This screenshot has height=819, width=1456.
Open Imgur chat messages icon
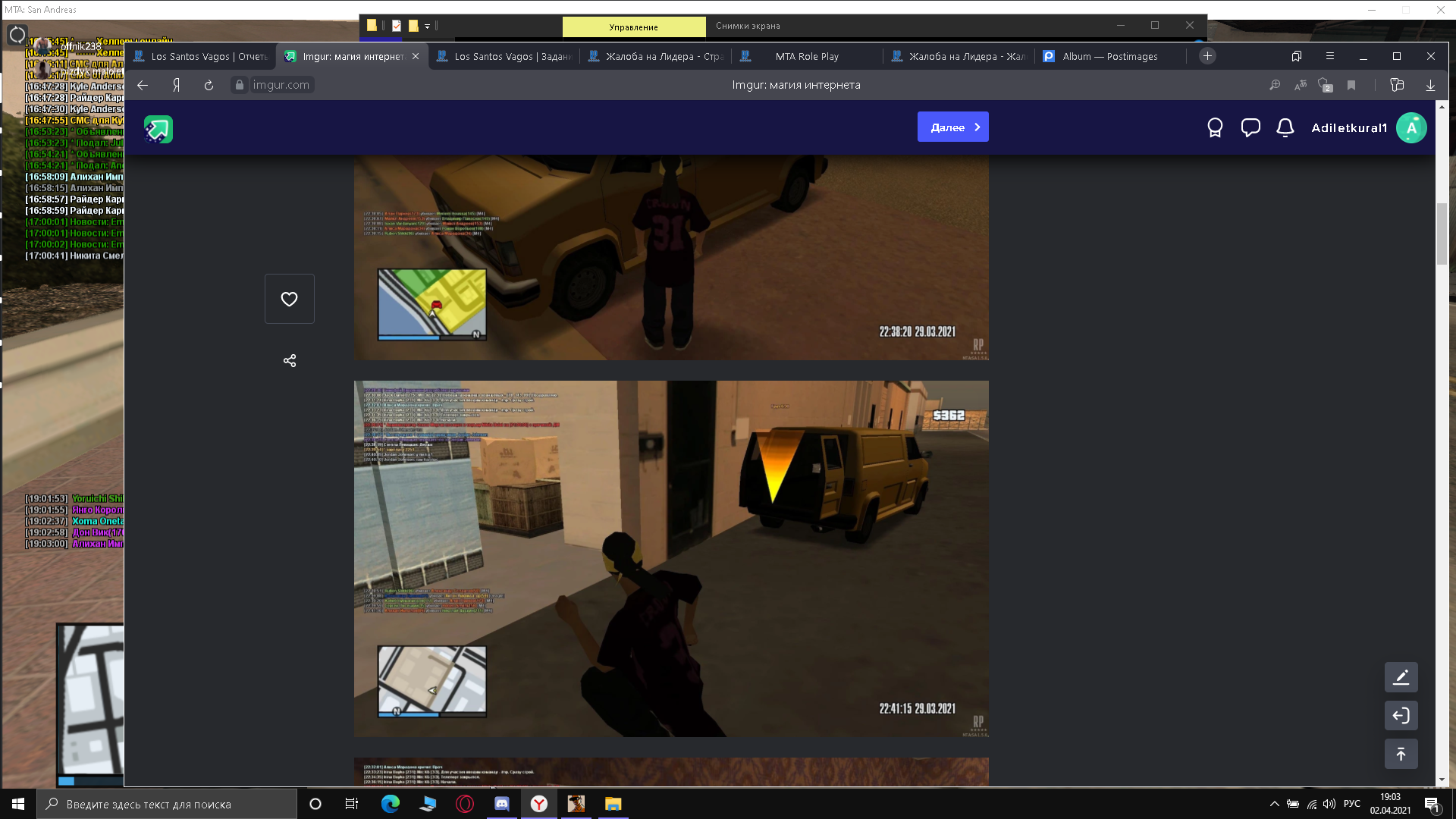(x=1250, y=127)
